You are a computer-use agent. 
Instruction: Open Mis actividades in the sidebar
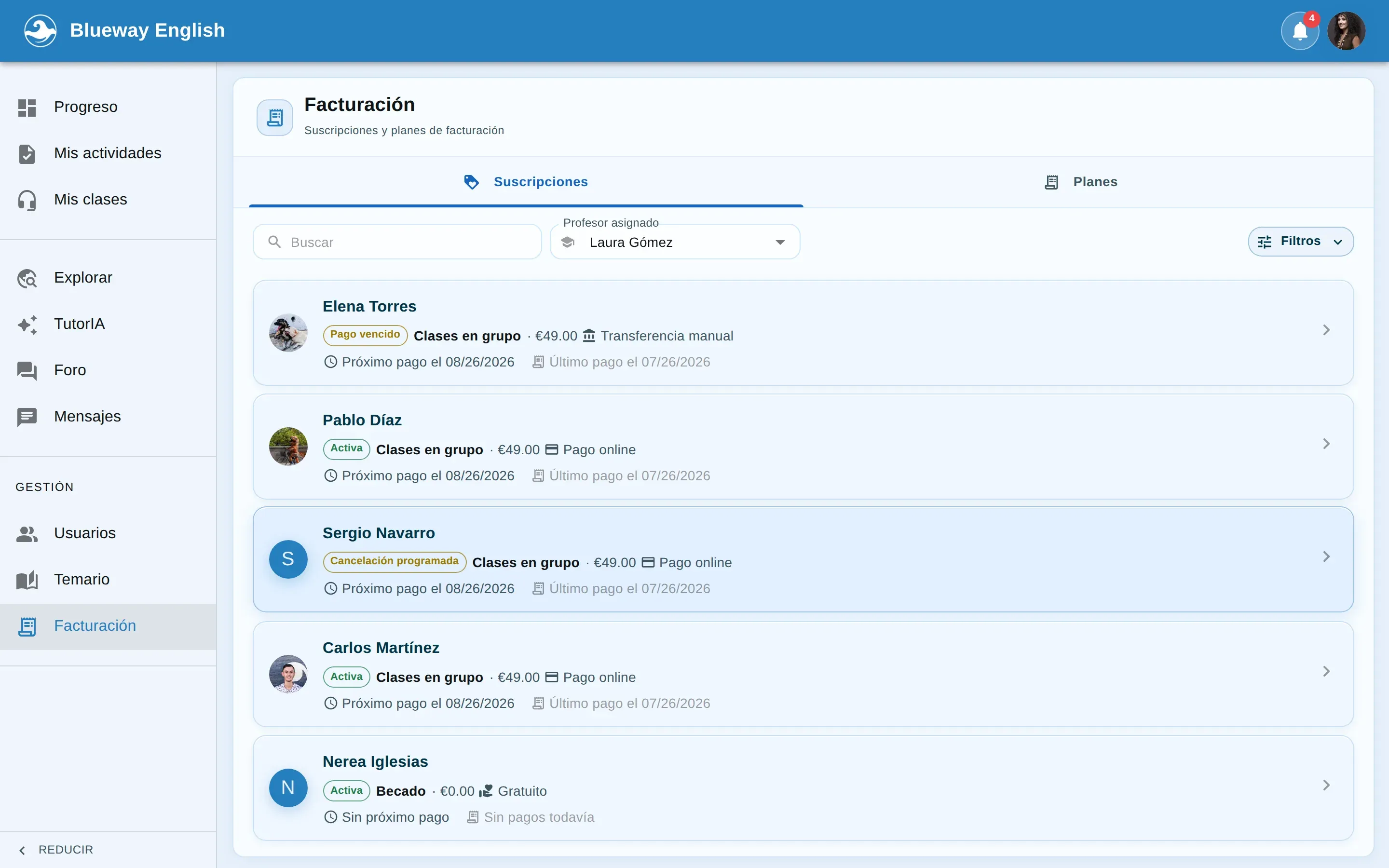click(x=108, y=153)
